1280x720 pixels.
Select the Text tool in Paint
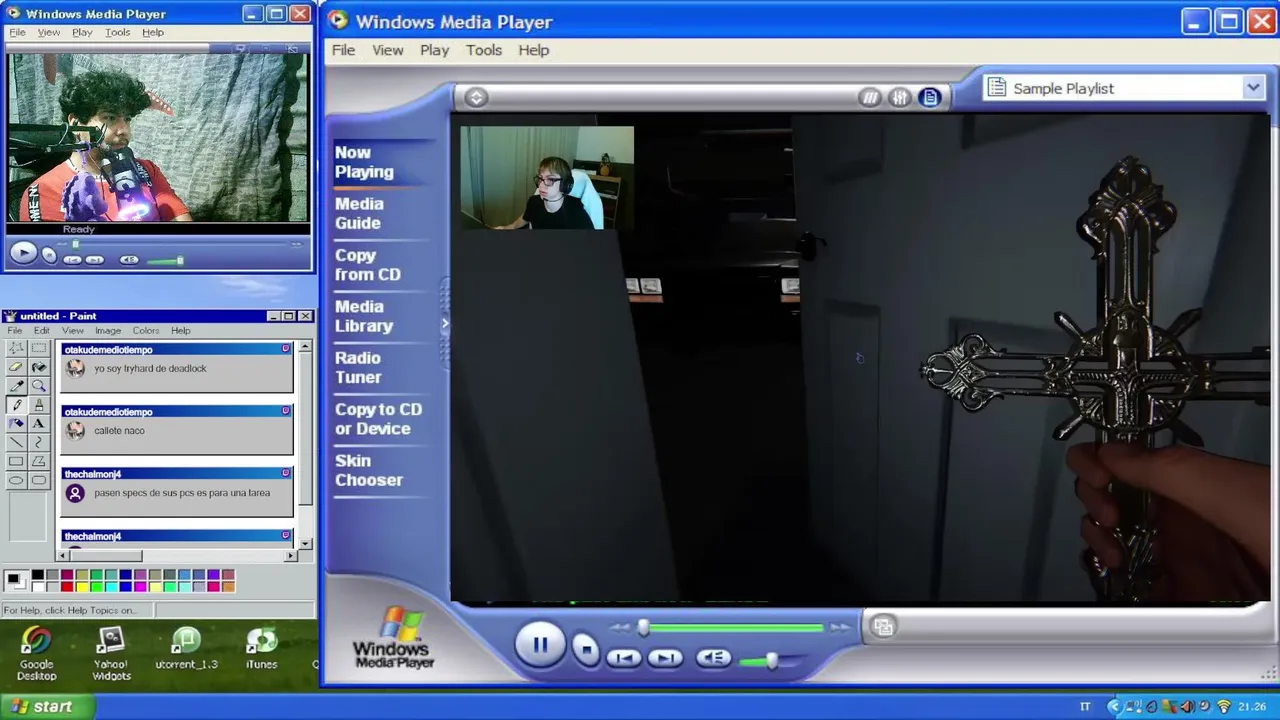point(38,424)
